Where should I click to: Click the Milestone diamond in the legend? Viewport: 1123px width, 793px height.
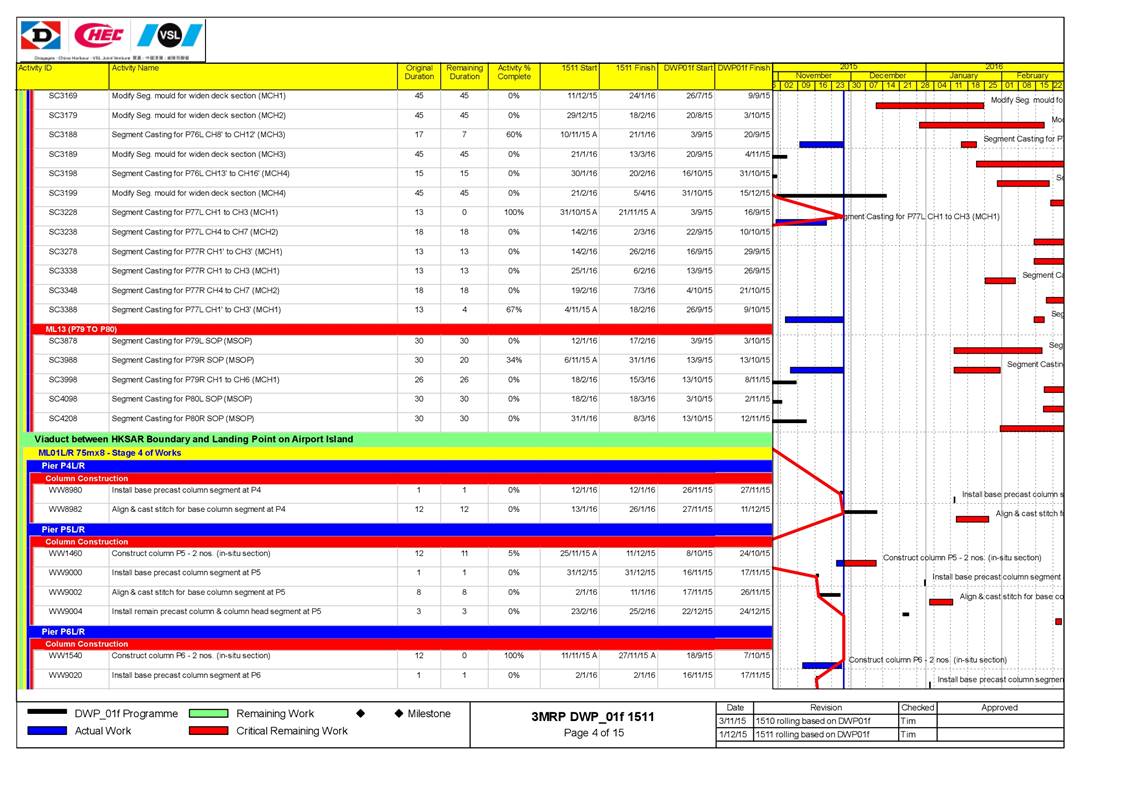(x=399, y=713)
